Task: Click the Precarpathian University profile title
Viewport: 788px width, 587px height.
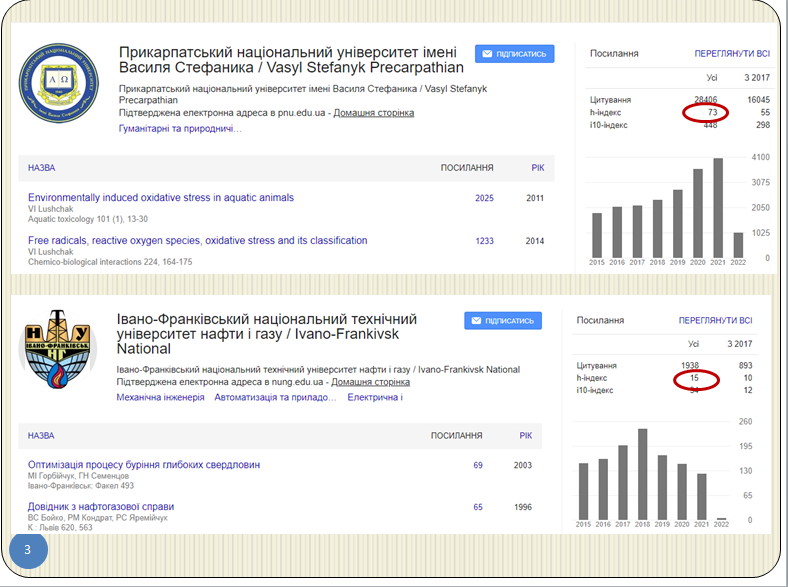Action: (x=291, y=60)
